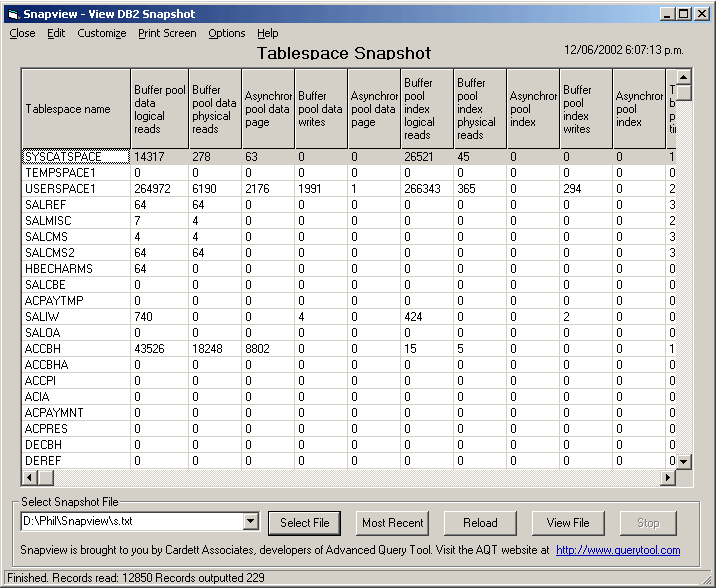Click the Most Recent button
This screenshot has width=716, height=588.
(393, 523)
